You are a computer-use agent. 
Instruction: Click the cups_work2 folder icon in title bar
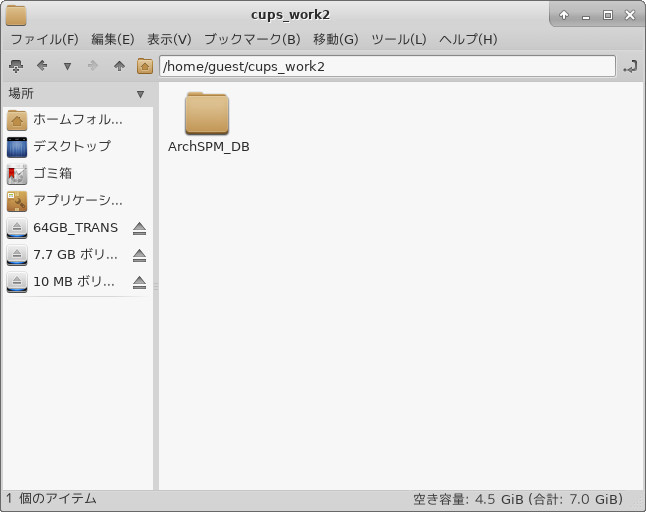pyautogui.click(x=16, y=15)
